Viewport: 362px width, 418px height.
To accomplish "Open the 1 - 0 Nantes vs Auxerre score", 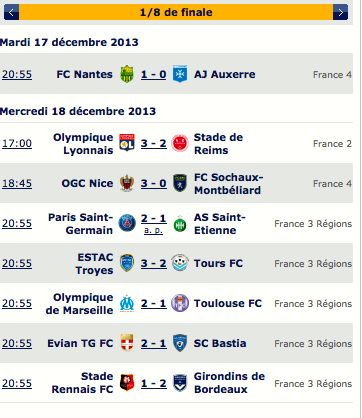I will coord(153,74).
